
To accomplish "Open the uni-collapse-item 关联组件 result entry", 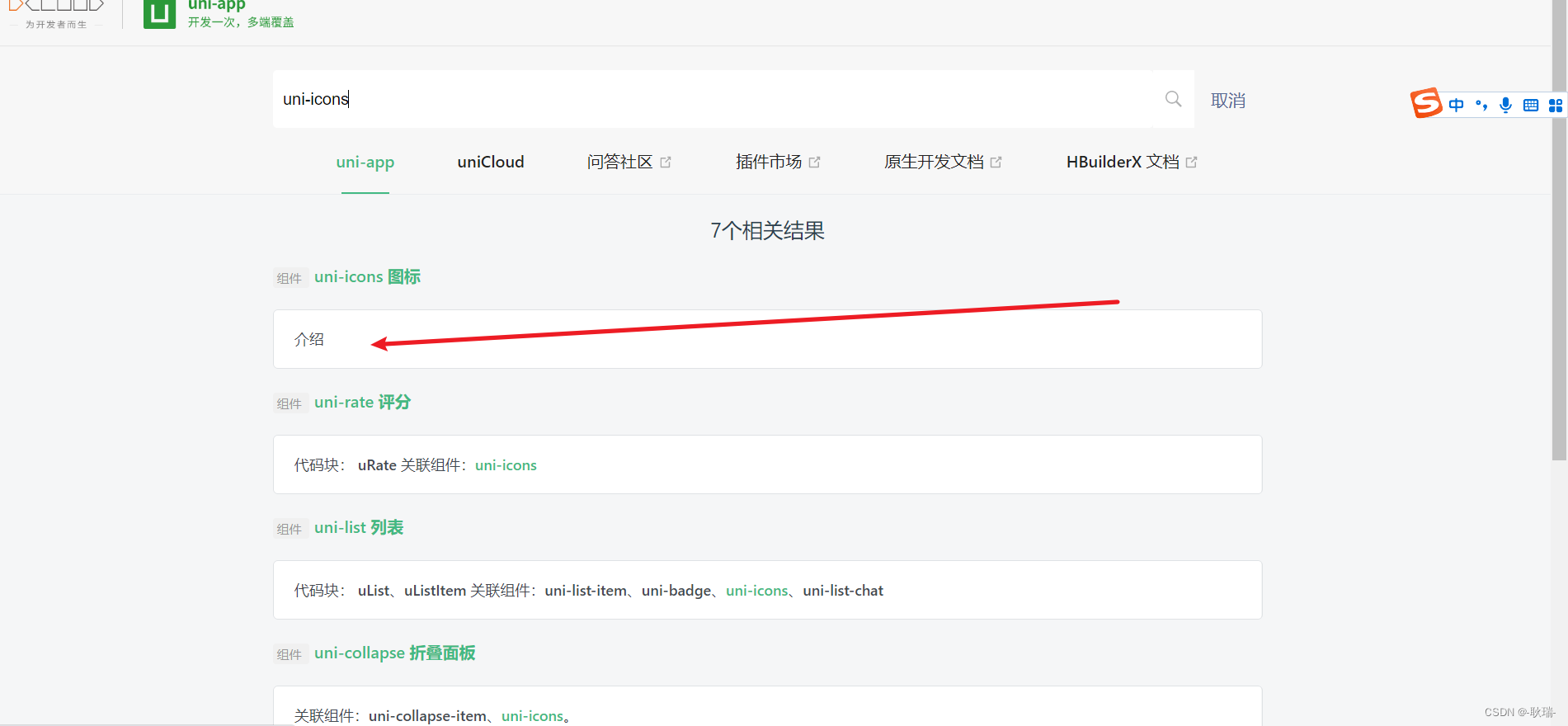I will (x=767, y=706).
